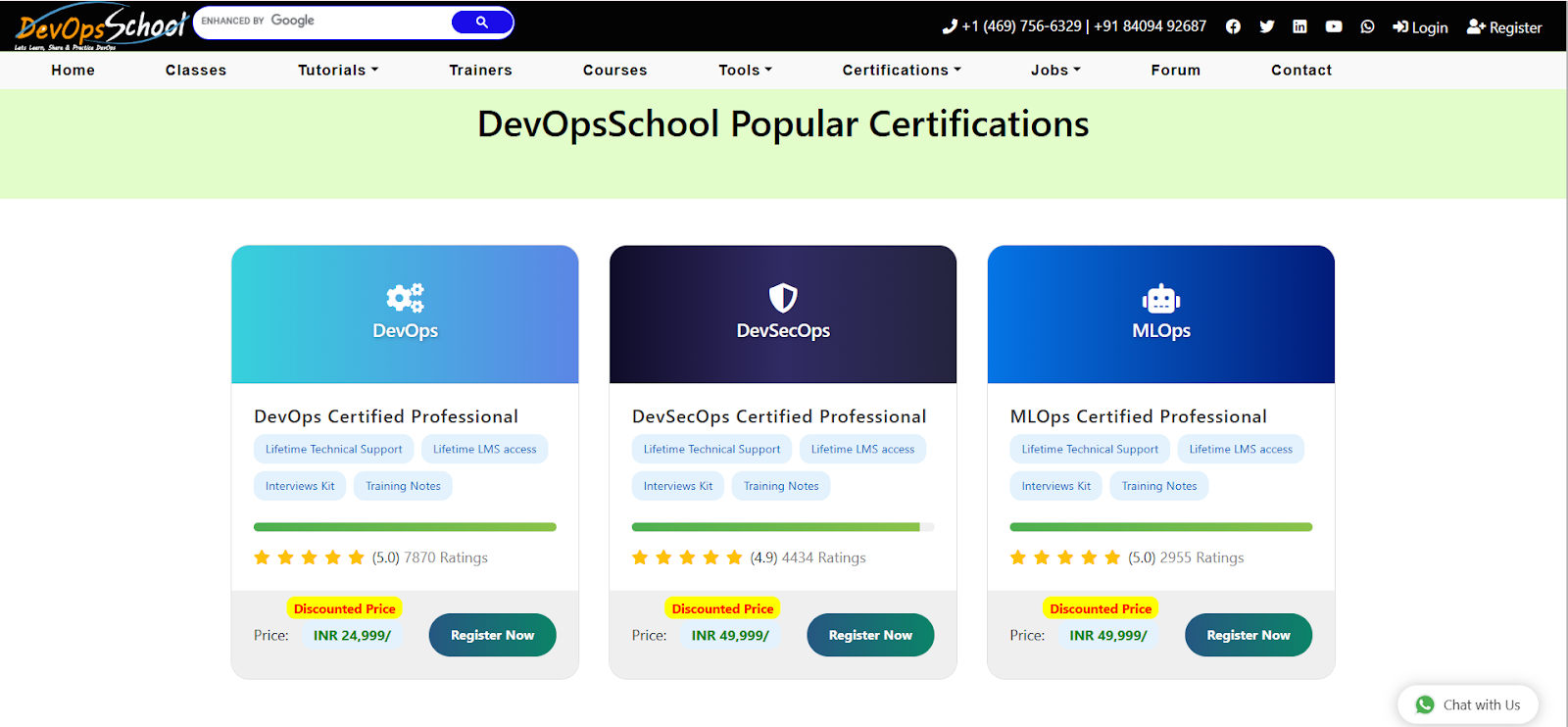Open the Trainers menu item
1568x727 pixels.
pyautogui.click(x=480, y=71)
